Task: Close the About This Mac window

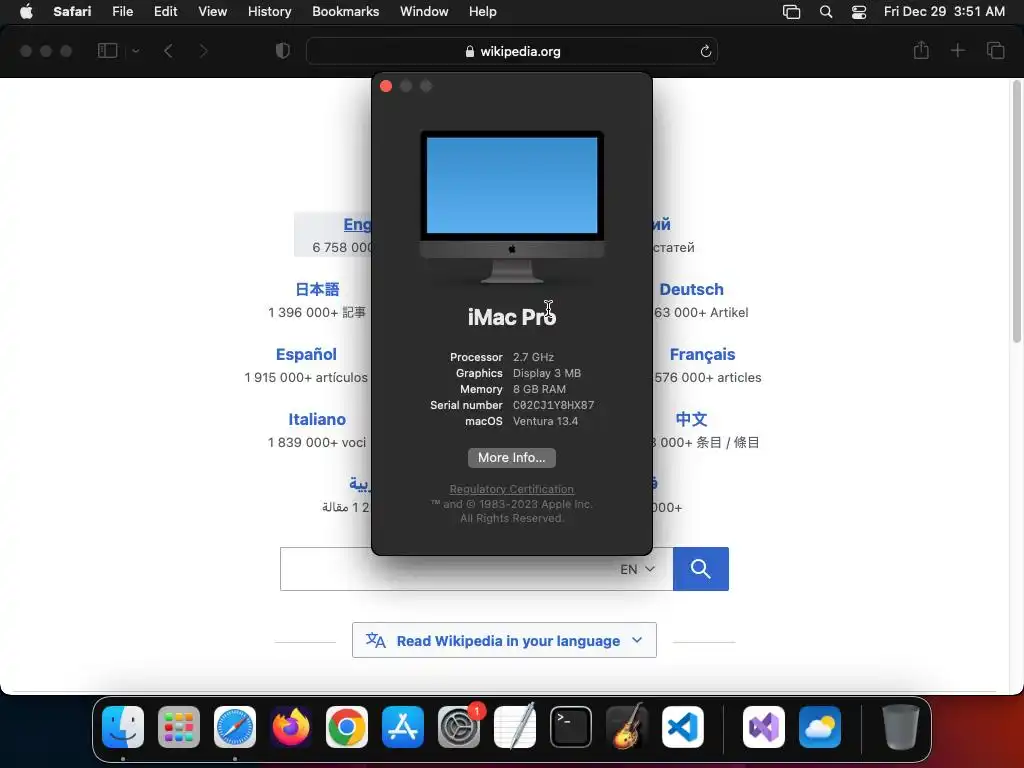Action: point(386,86)
